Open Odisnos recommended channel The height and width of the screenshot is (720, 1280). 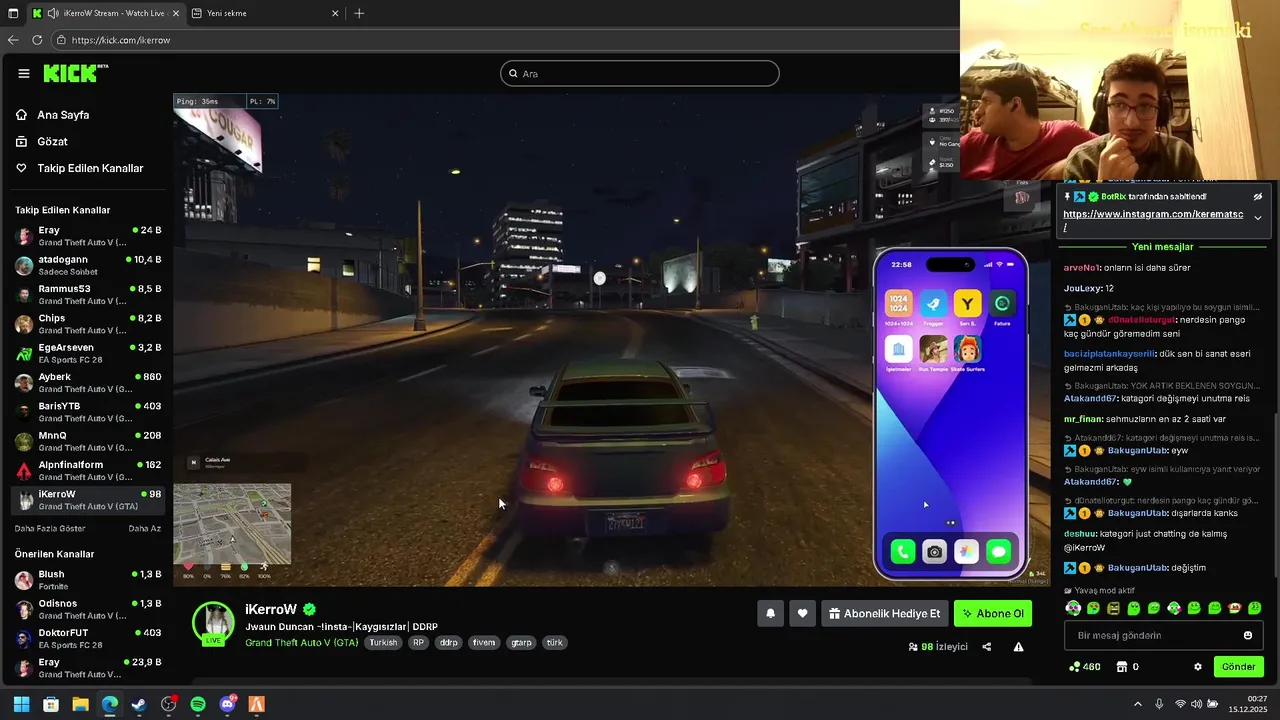[x=88, y=609]
